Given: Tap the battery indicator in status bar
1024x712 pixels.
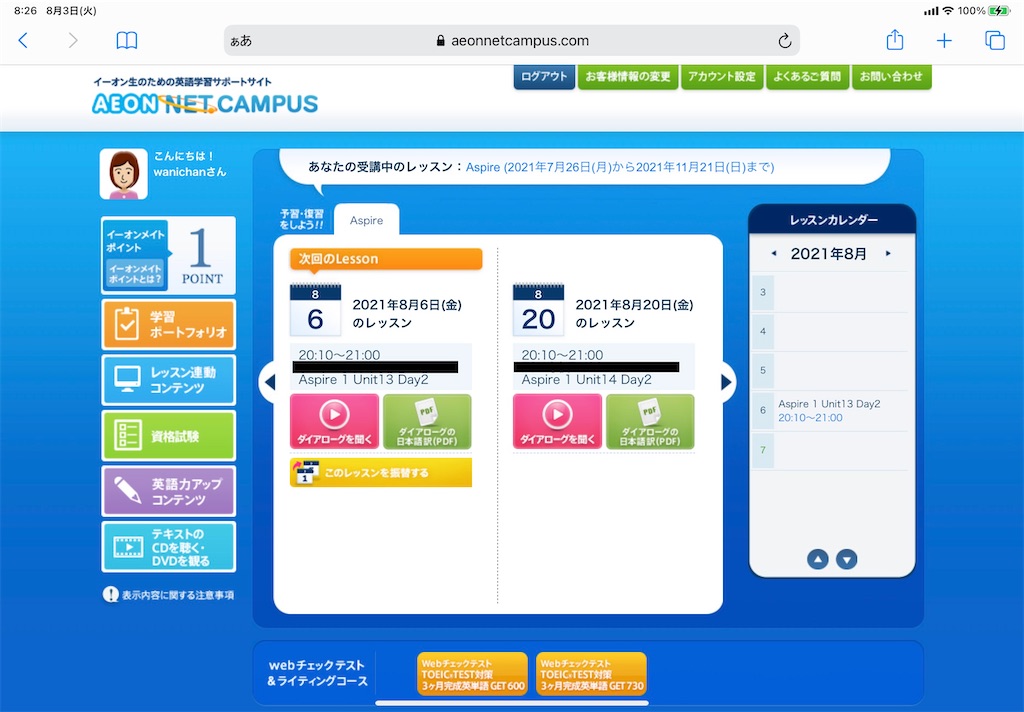Looking at the screenshot, I should click(x=999, y=11).
